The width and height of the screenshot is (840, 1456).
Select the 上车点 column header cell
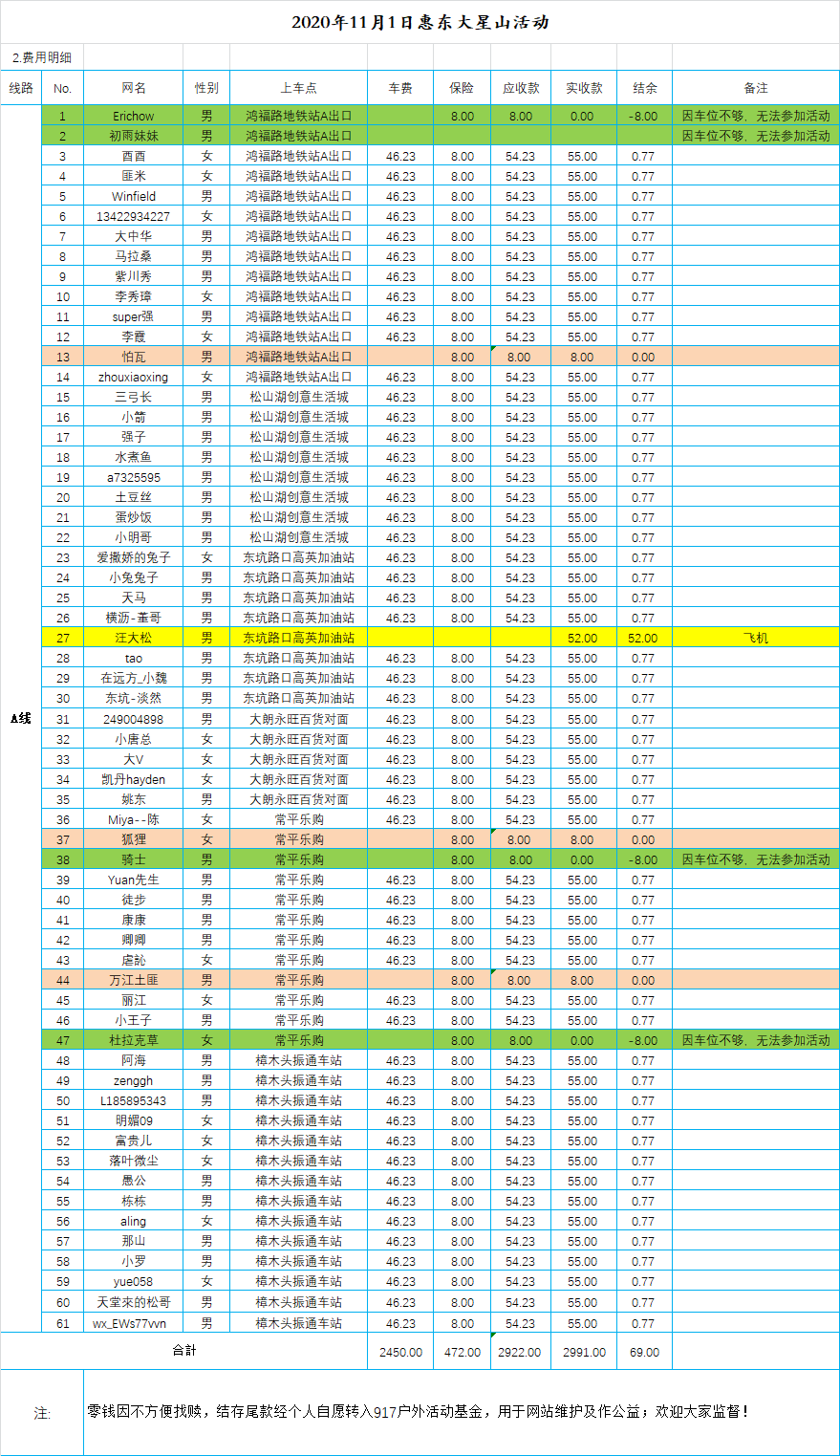coord(298,88)
